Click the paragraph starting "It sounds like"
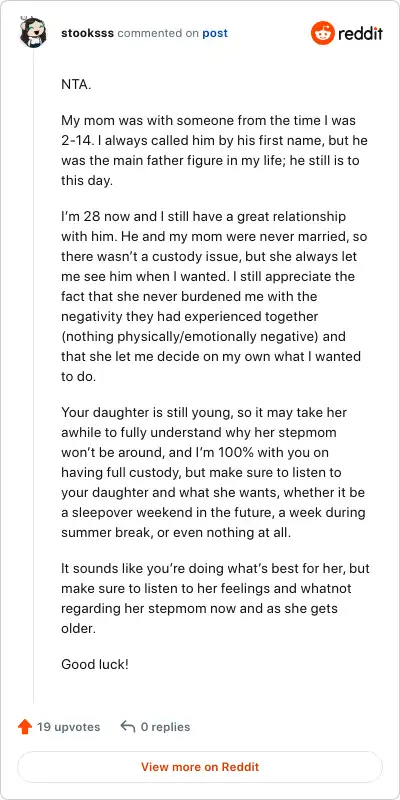 (214, 598)
